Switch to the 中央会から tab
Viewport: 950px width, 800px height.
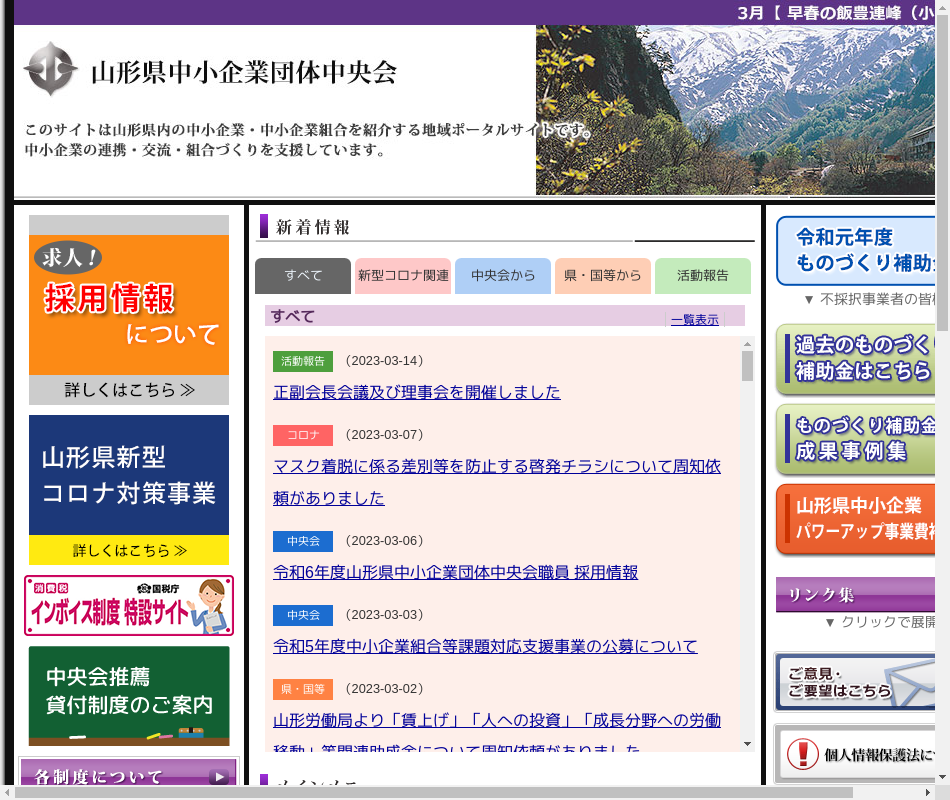pyautogui.click(x=503, y=276)
